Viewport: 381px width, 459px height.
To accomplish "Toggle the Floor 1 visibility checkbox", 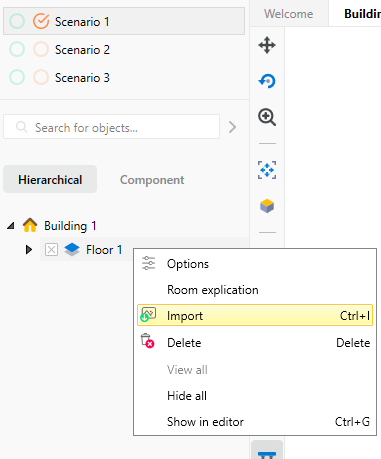I will click(51, 250).
